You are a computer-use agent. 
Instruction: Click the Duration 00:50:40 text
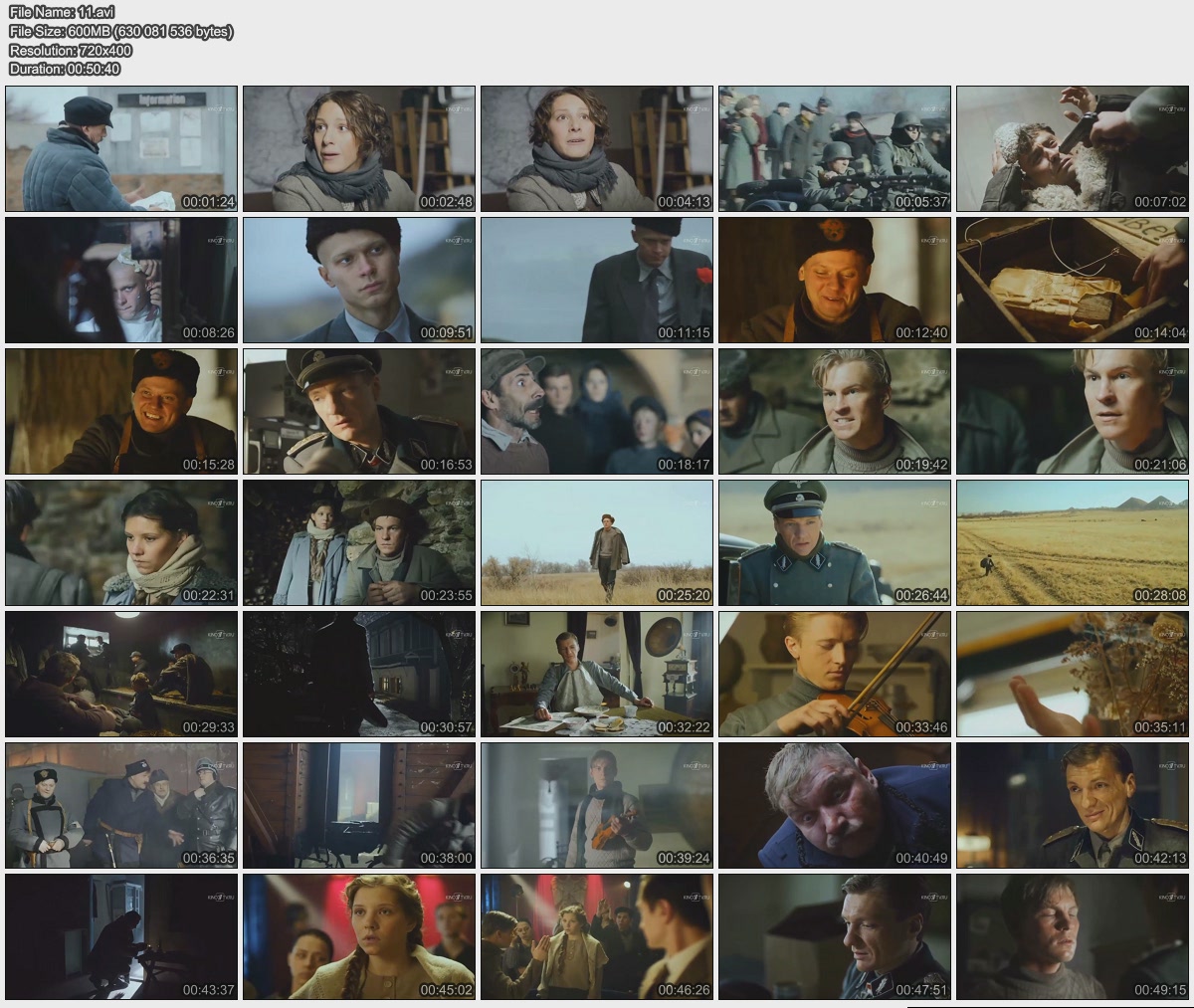pyautogui.click(x=65, y=69)
